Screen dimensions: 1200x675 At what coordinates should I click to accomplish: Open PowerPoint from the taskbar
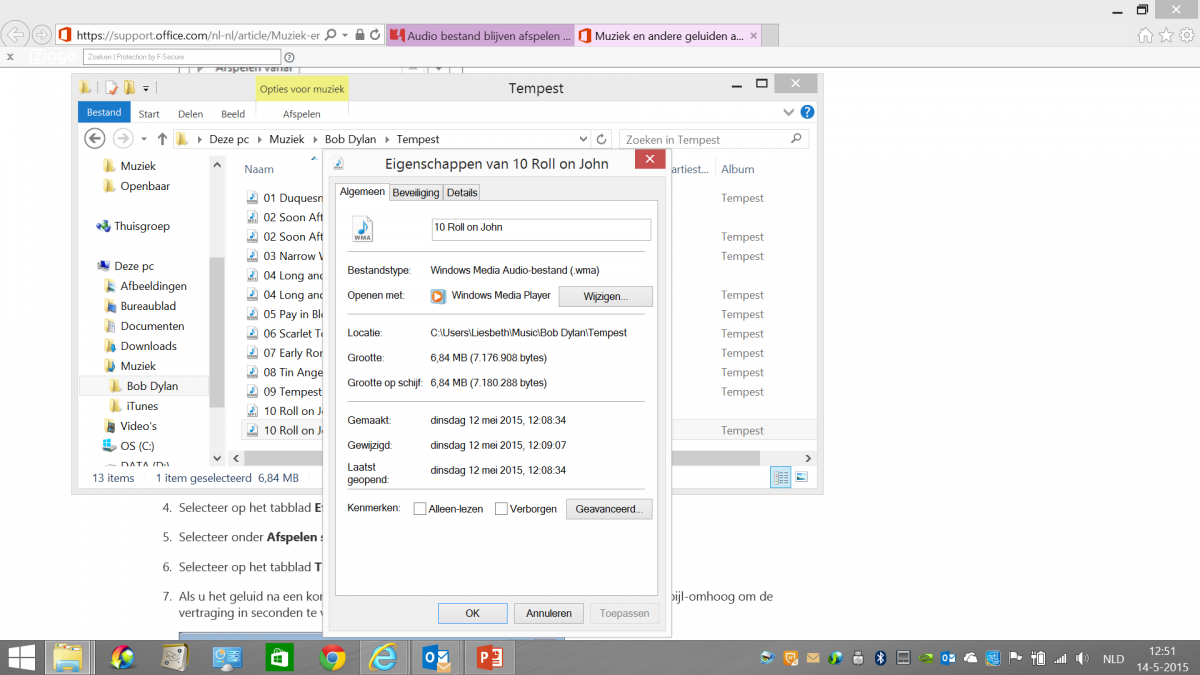click(x=490, y=658)
